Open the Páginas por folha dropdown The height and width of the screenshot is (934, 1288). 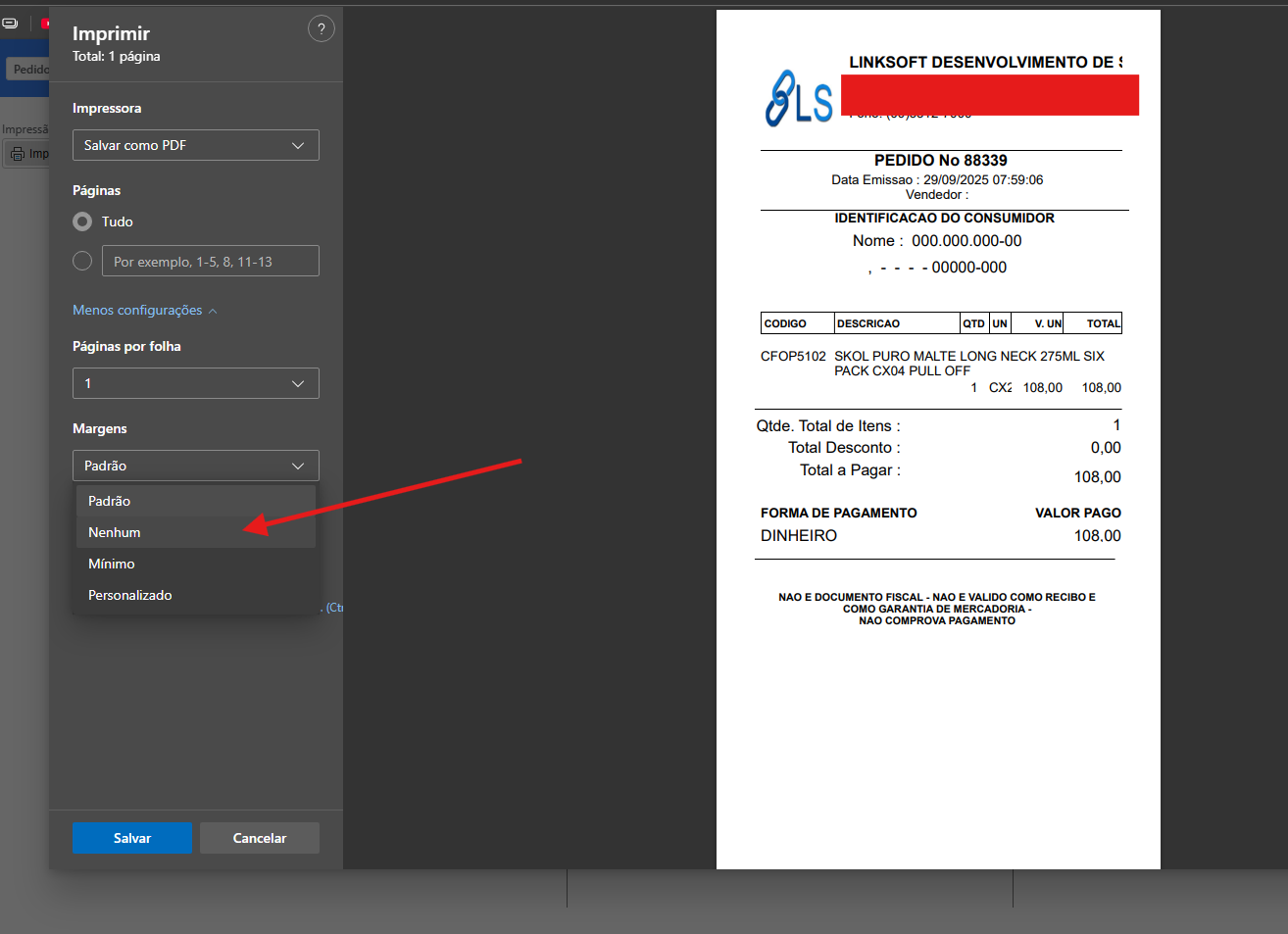pyautogui.click(x=195, y=383)
